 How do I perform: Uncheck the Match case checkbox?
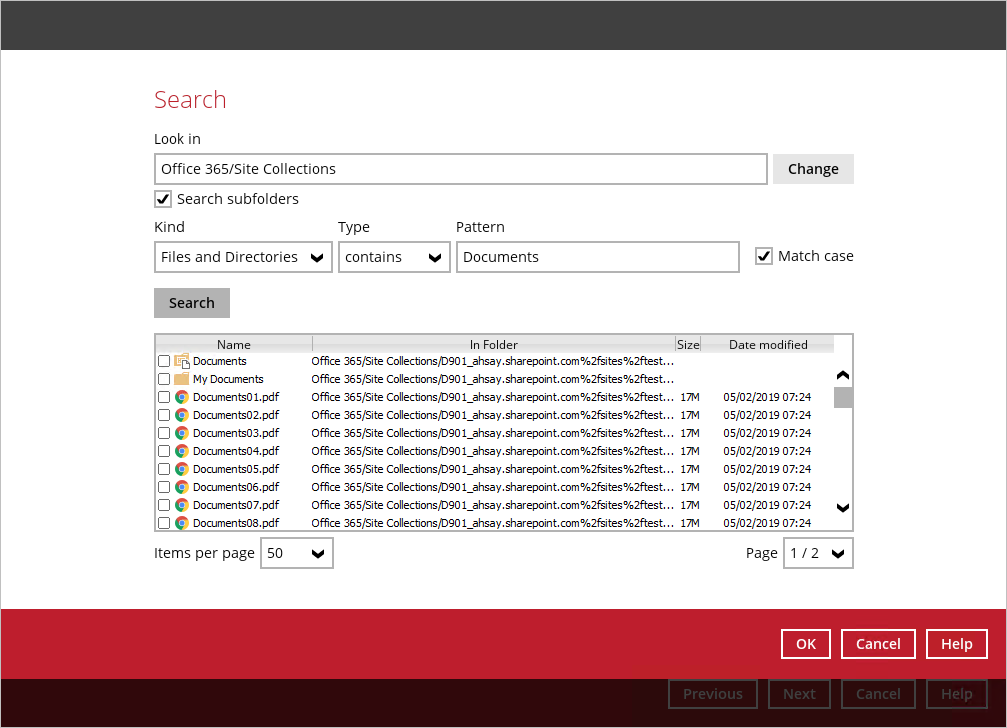click(764, 256)
